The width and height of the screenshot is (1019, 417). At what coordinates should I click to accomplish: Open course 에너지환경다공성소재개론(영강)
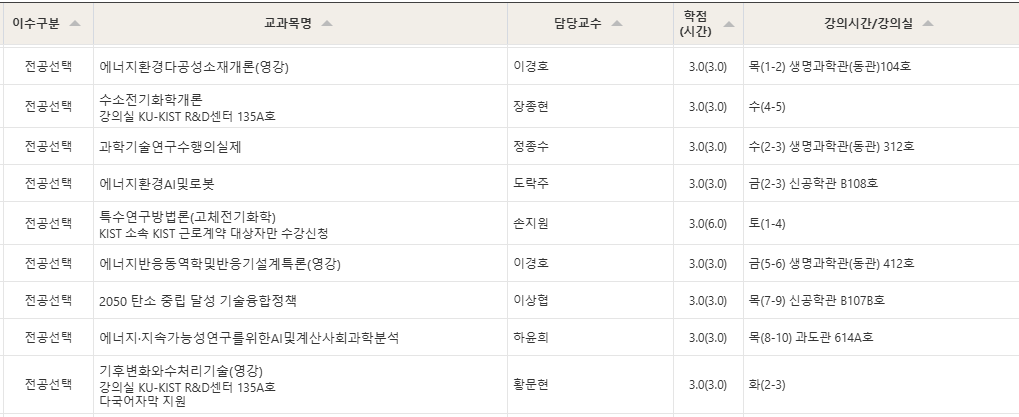click(x=194, y=66)
